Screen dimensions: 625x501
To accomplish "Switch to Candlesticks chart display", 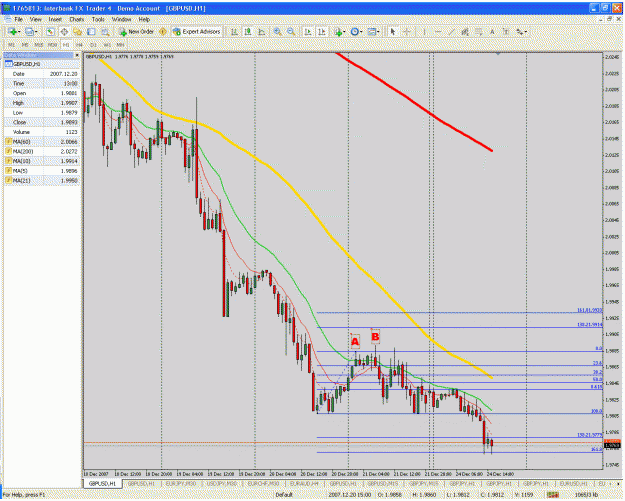I will click(248, 32).
